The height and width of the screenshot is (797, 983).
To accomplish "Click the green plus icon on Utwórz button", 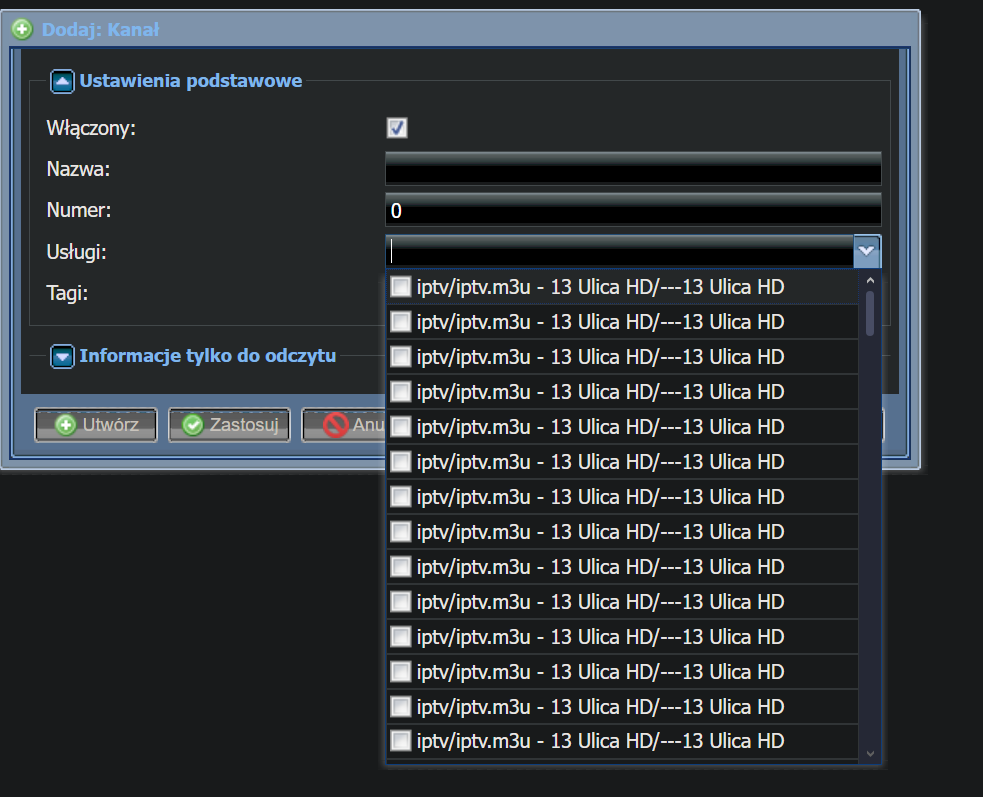I will (x=66, y=425).
